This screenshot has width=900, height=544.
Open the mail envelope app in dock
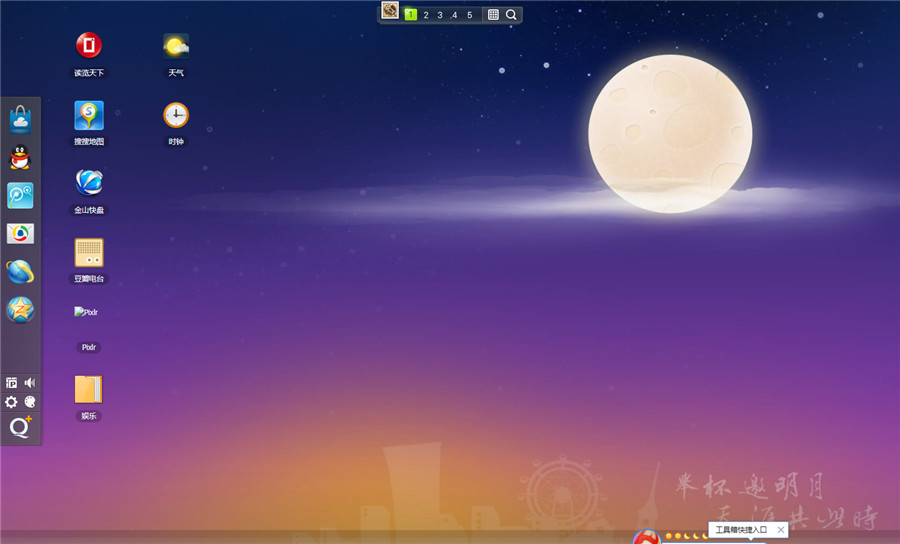20,233
